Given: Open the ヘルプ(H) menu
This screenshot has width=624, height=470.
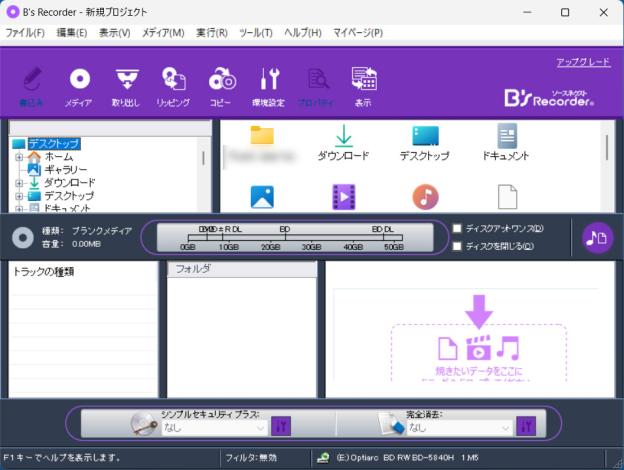Looking at the screenshot, I should point(303,33).
